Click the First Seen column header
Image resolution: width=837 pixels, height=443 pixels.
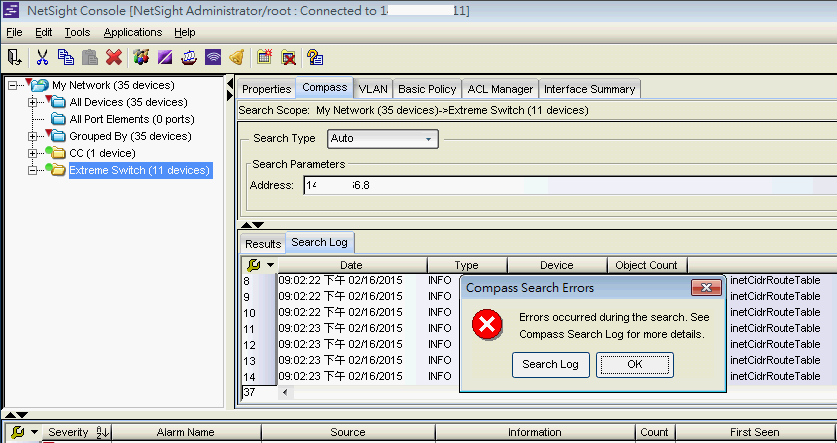tap(754, 432)
